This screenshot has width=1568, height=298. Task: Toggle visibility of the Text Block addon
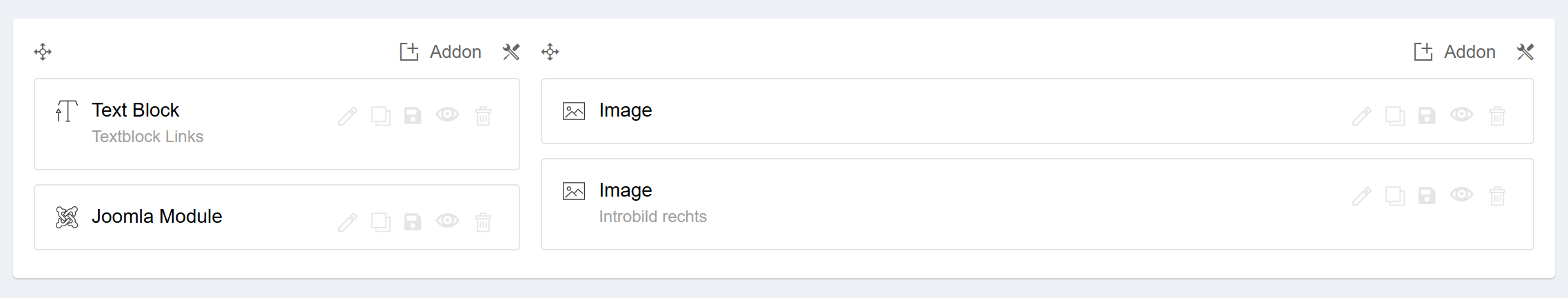coord(447,115)
